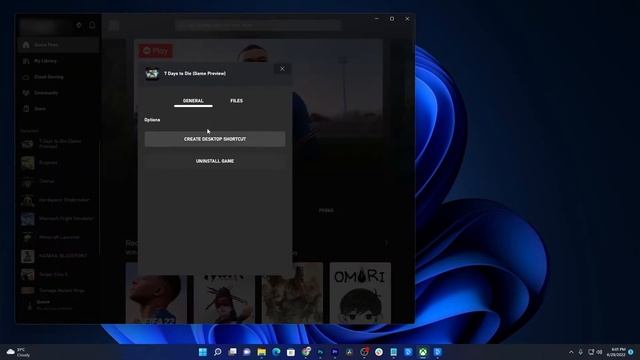Open Community in Xbox sidebar
Viewport: 640px width, 360px height.
pos(58,93)
